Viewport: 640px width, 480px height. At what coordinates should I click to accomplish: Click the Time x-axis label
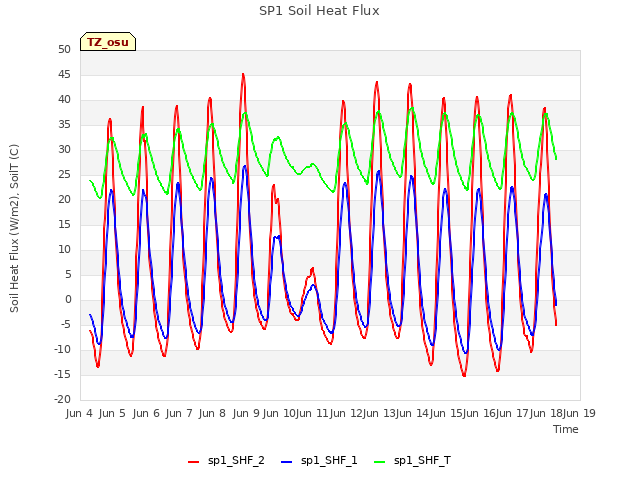pos(566,429)
